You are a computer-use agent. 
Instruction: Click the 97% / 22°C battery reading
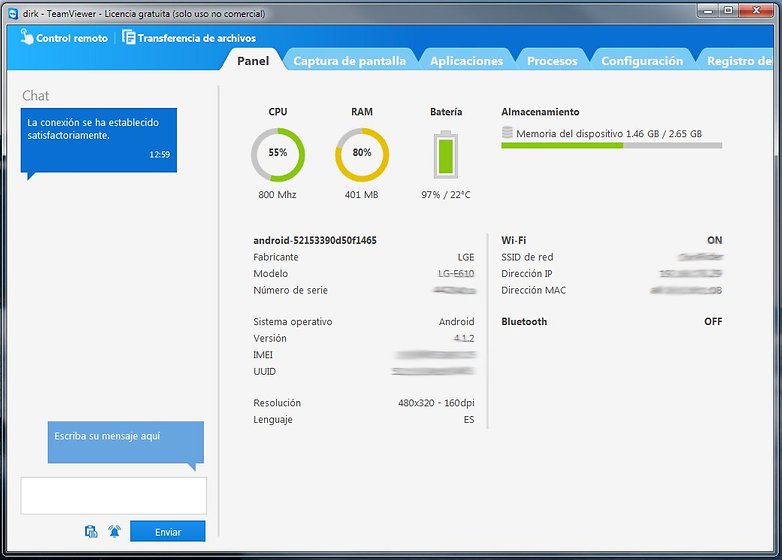click(x=445, y=194)
